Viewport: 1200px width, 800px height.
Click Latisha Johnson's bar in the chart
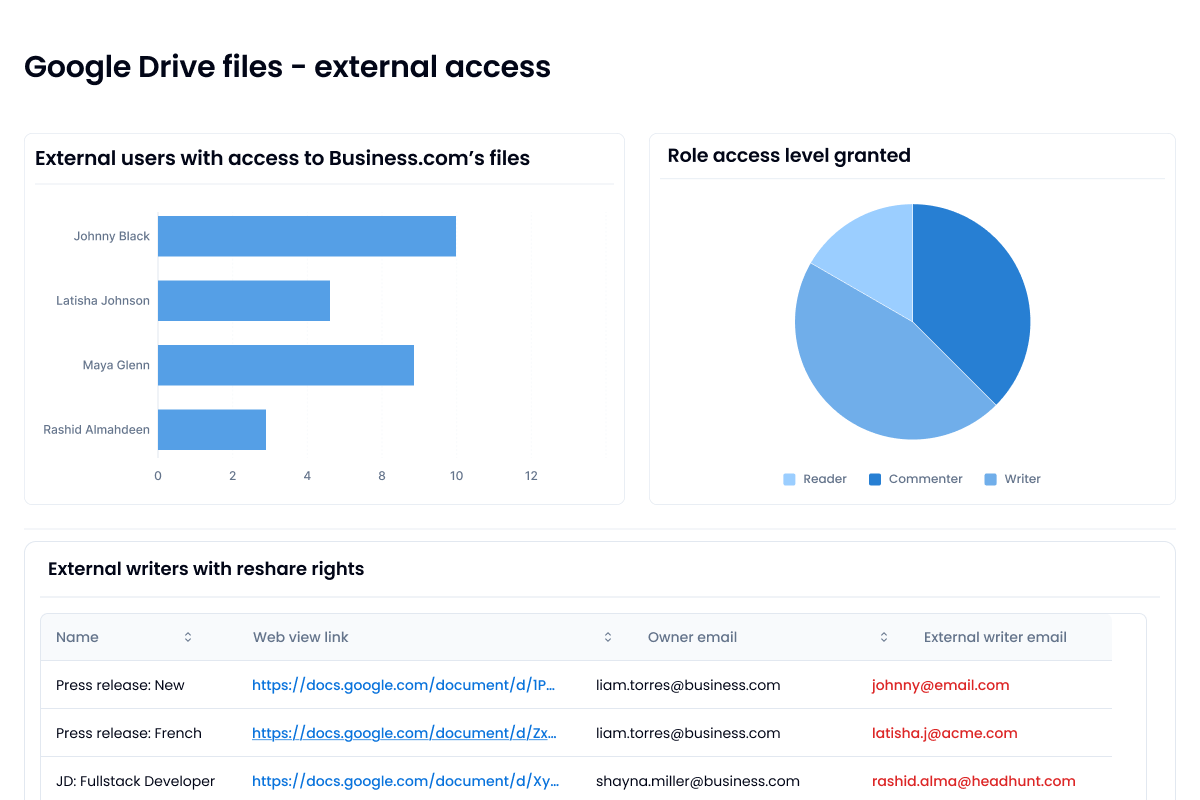(x=244, y=300)
